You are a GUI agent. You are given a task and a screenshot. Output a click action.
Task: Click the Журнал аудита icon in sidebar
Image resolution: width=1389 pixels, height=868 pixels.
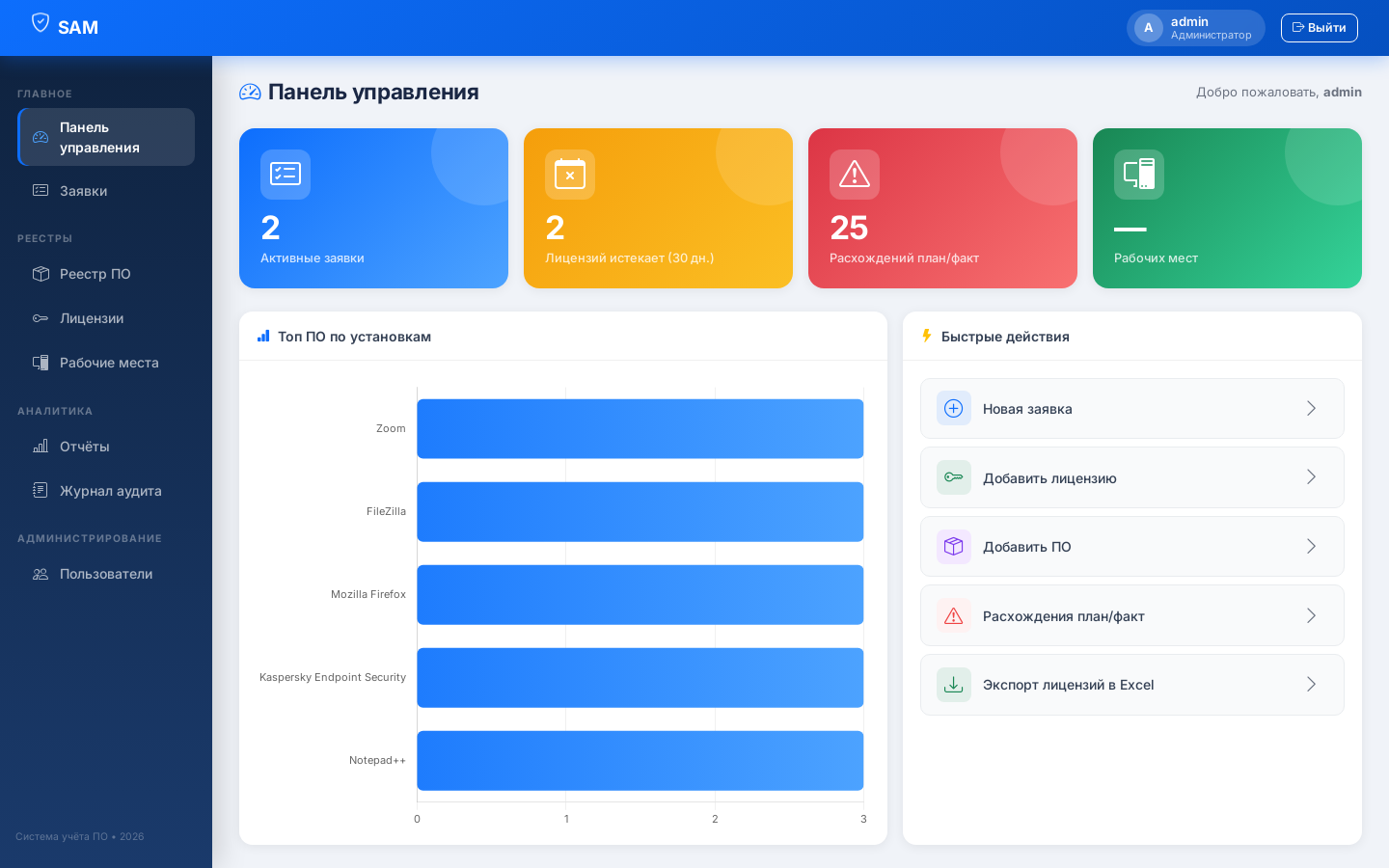(x=41, y=491)
